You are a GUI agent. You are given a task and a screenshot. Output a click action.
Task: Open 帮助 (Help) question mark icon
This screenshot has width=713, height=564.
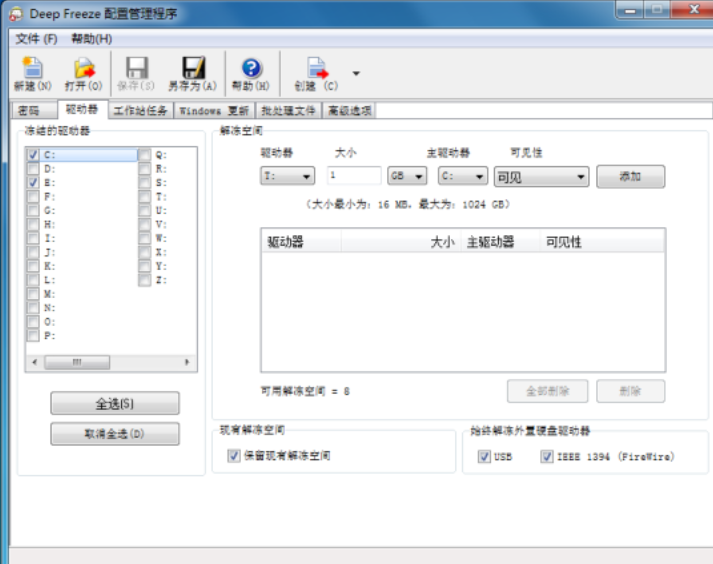[x=251, y=68]
